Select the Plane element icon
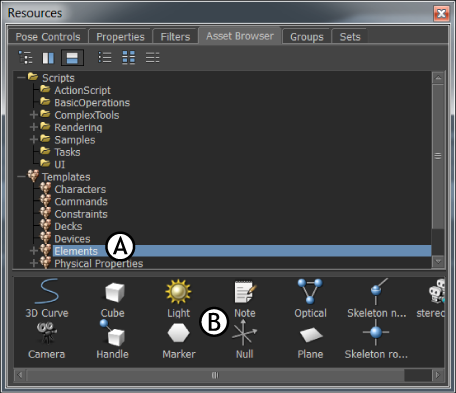Image resolution: width=456 pixels, height=393 pixels. coord(311,335)
